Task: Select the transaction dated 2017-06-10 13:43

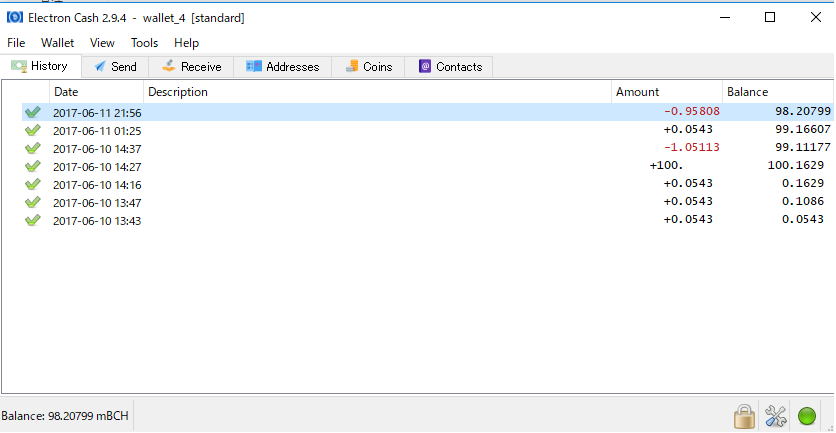Action: [427, 220]
